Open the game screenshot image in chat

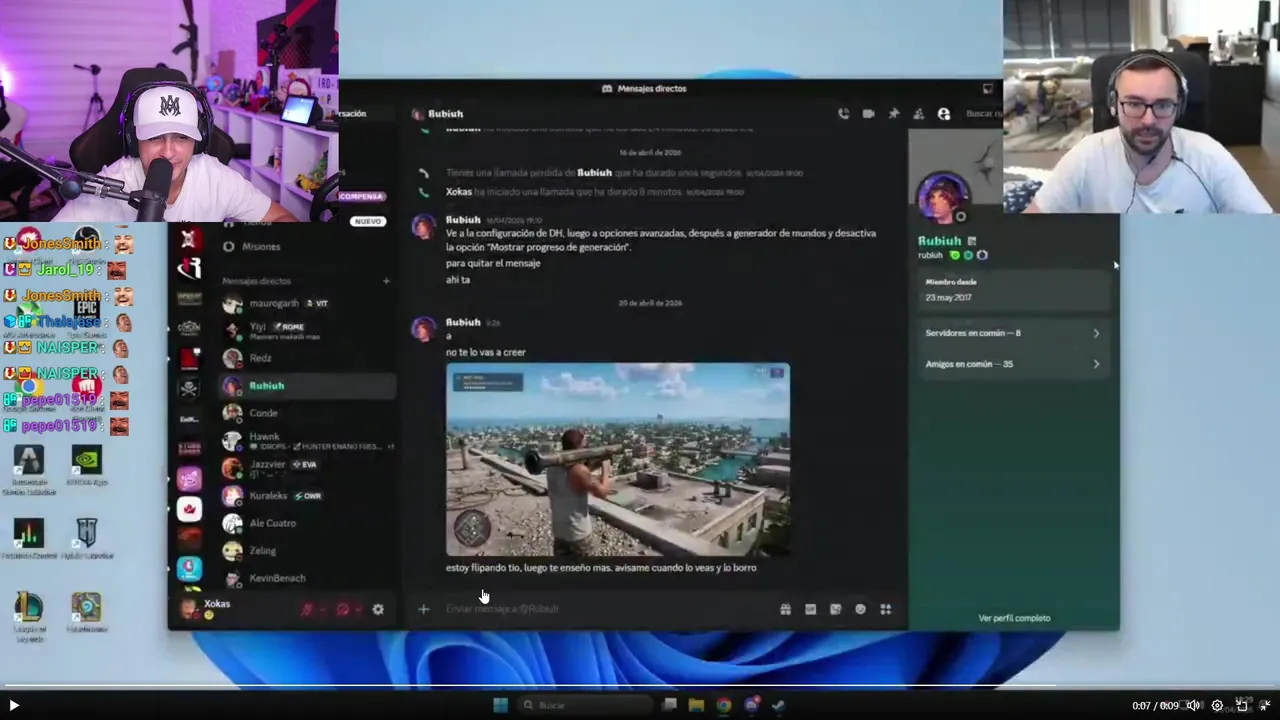pos(618,459)
